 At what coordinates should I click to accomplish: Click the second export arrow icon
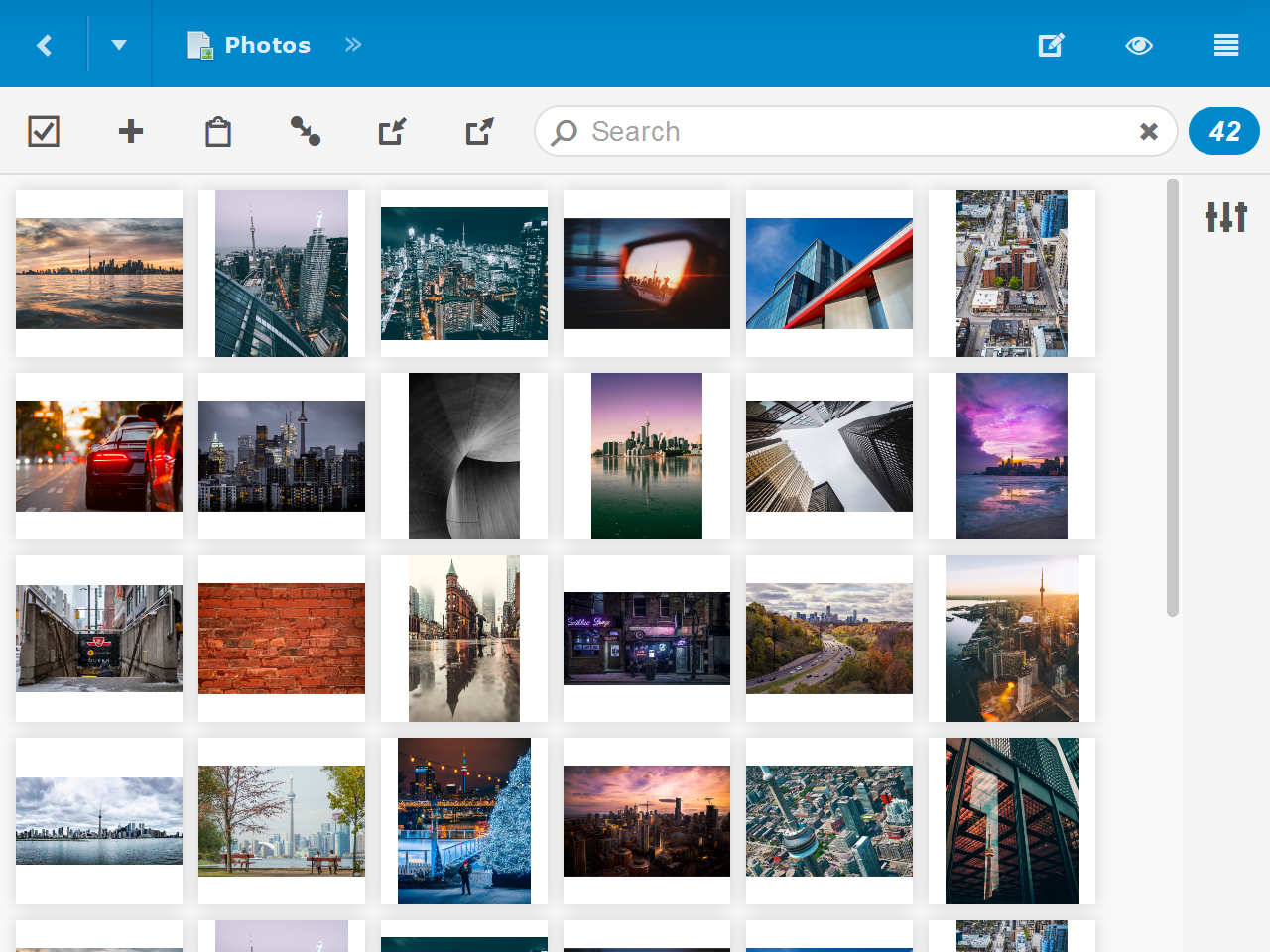pos(480,131)
